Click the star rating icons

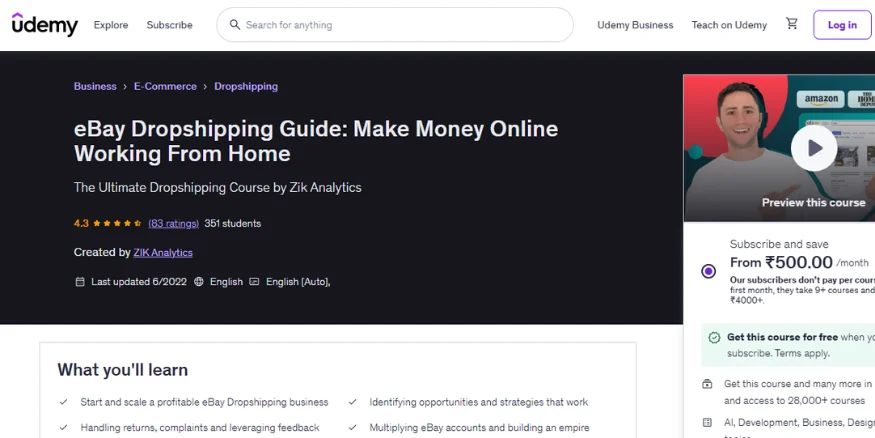point(117,223)
